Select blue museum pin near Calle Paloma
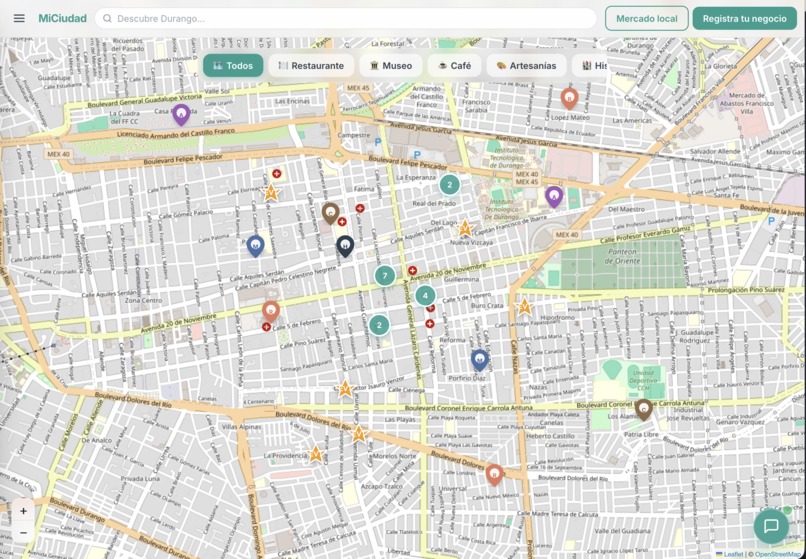Viewport: 806px width, 559px height. click(x=255, y=246)
